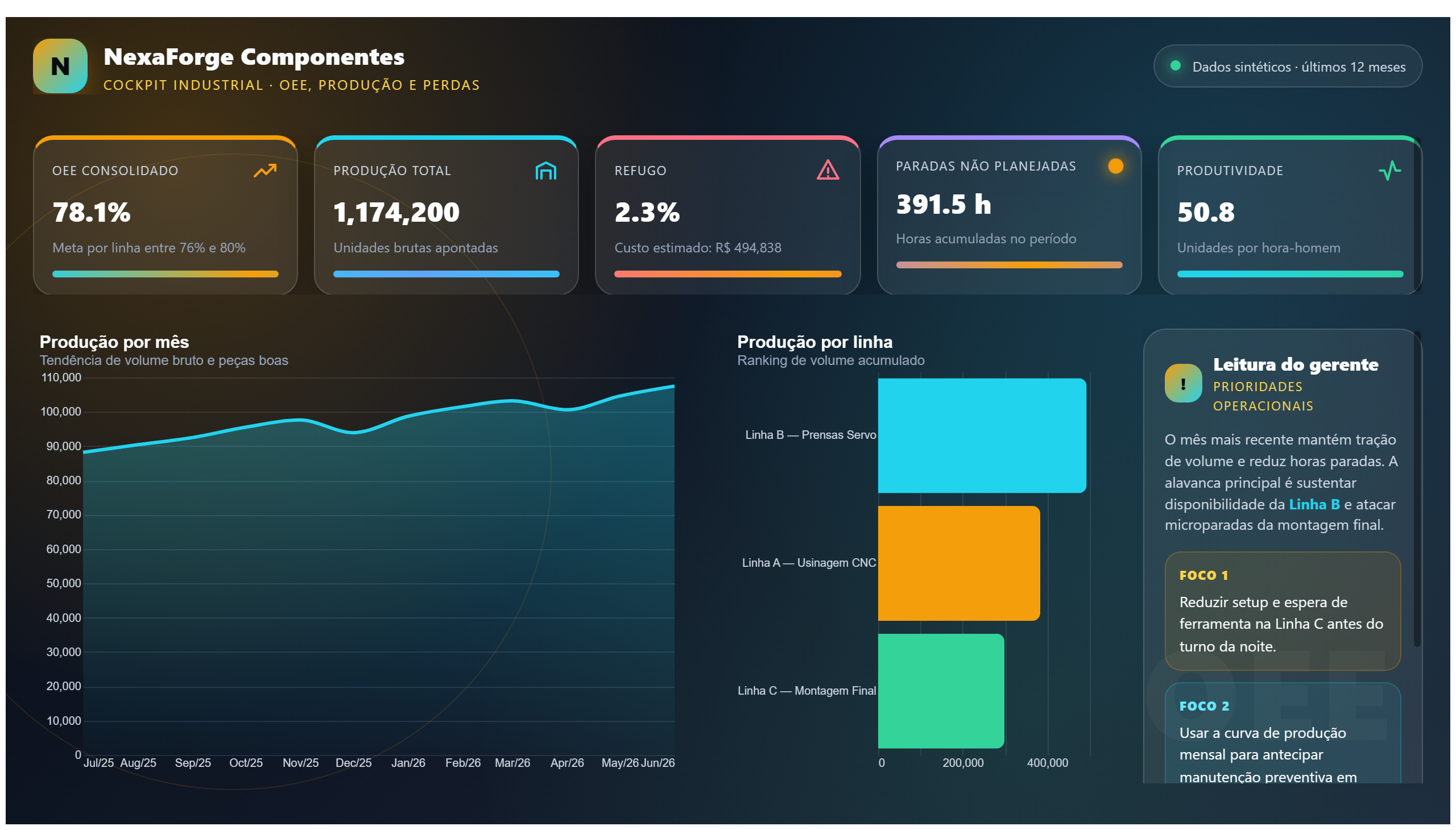Click the monthly production area chart line
1456x830 pixels.
coord(379,421)
